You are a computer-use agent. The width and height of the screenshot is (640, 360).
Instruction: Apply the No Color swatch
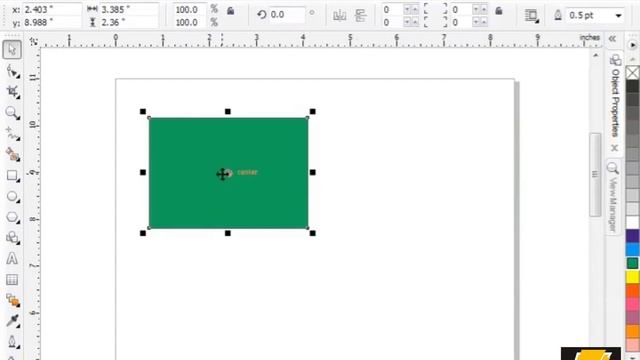633,73
